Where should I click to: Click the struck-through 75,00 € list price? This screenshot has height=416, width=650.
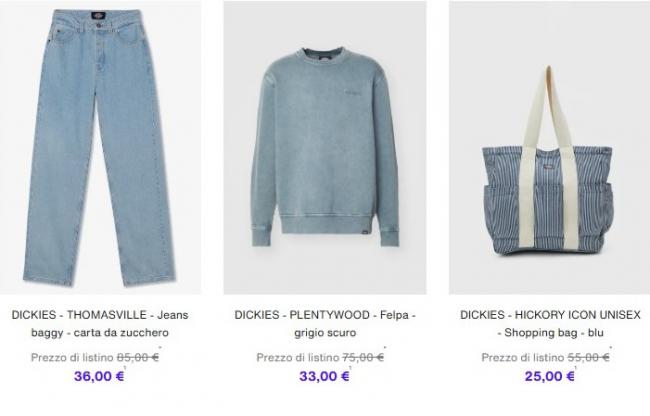363,357
